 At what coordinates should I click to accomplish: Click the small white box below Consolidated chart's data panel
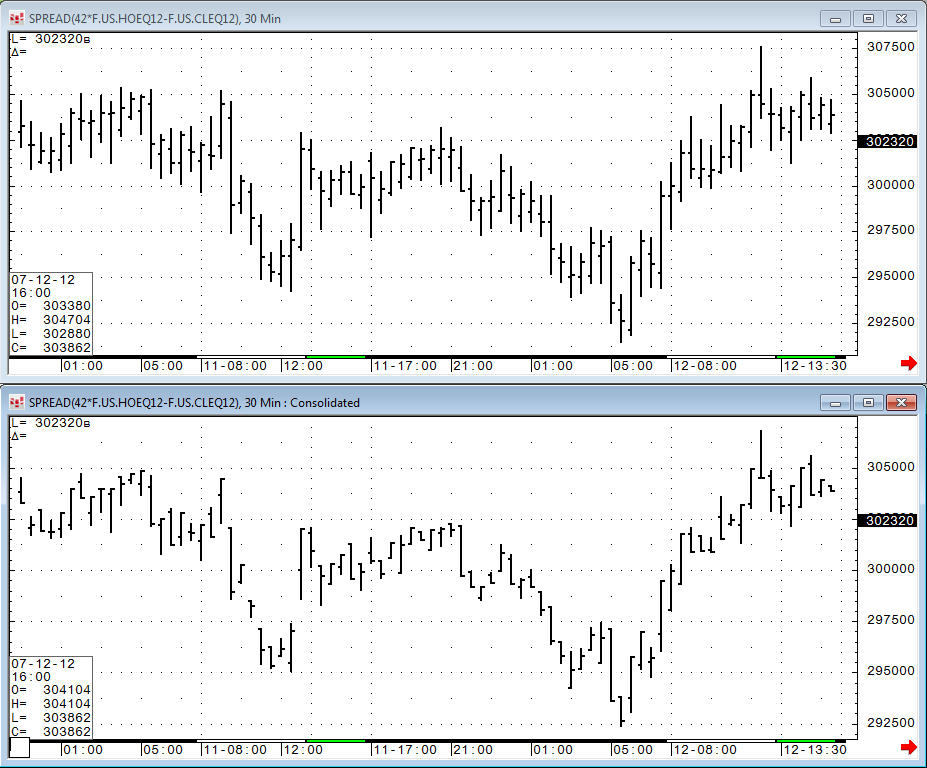tap(20, 747)
